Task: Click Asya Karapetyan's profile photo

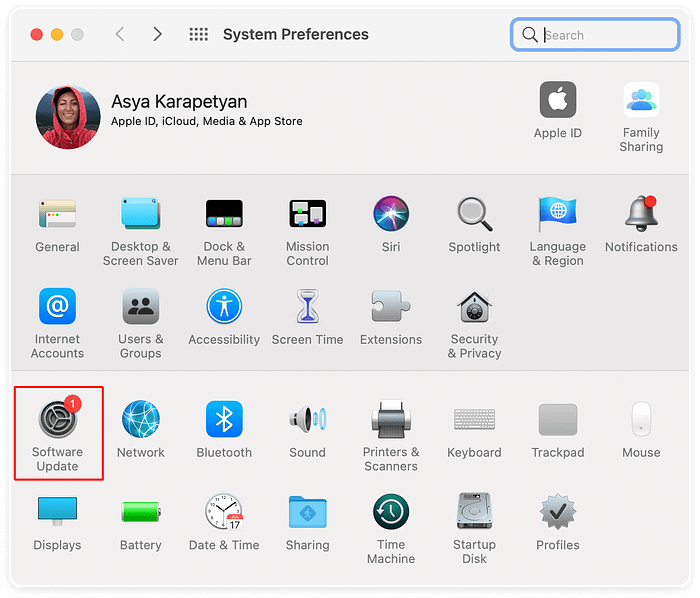Action: [68, 117]
